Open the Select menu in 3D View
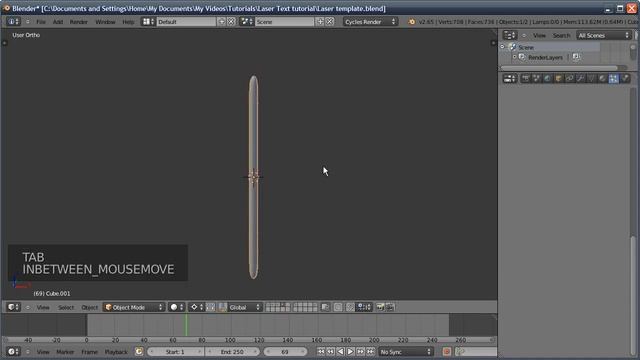This screenshot has height=360, width=640. click(x=66, y=307)
